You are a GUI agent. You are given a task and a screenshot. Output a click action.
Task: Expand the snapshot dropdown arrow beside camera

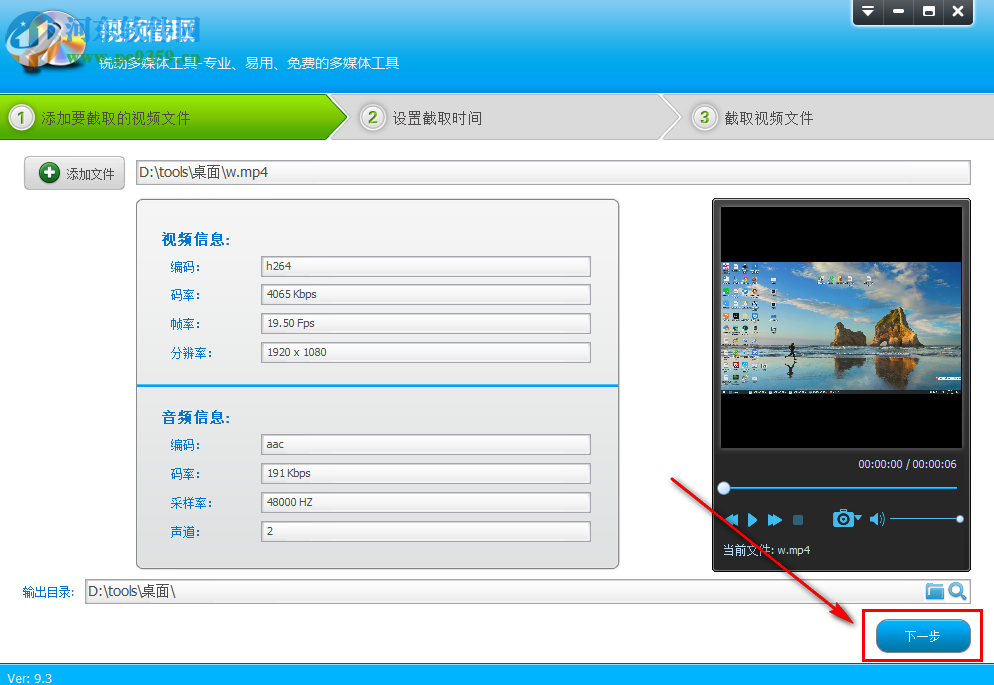click(858, 518)
